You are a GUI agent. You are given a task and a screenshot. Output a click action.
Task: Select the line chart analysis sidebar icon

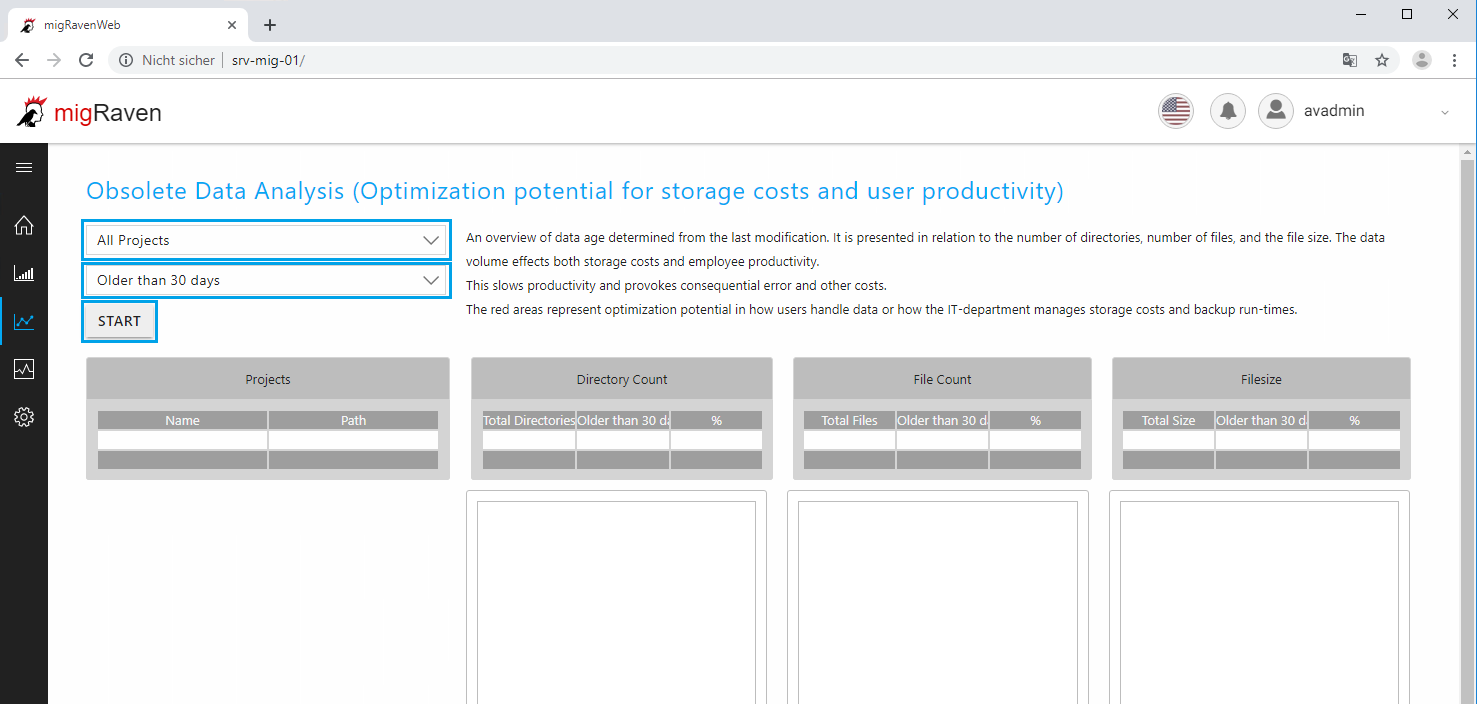pos(24,321)
